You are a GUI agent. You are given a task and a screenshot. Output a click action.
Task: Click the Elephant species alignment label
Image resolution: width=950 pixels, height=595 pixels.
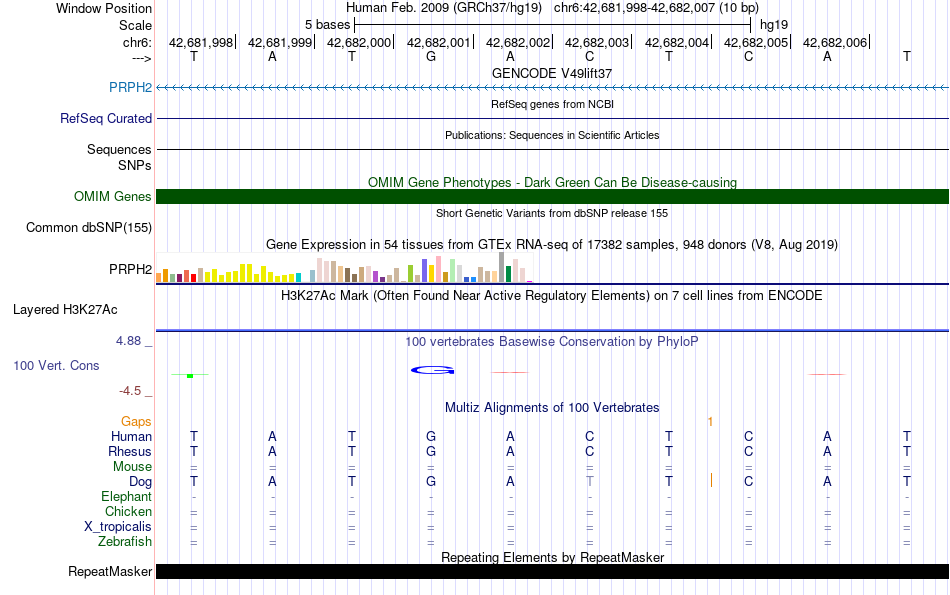pos(126,497)
